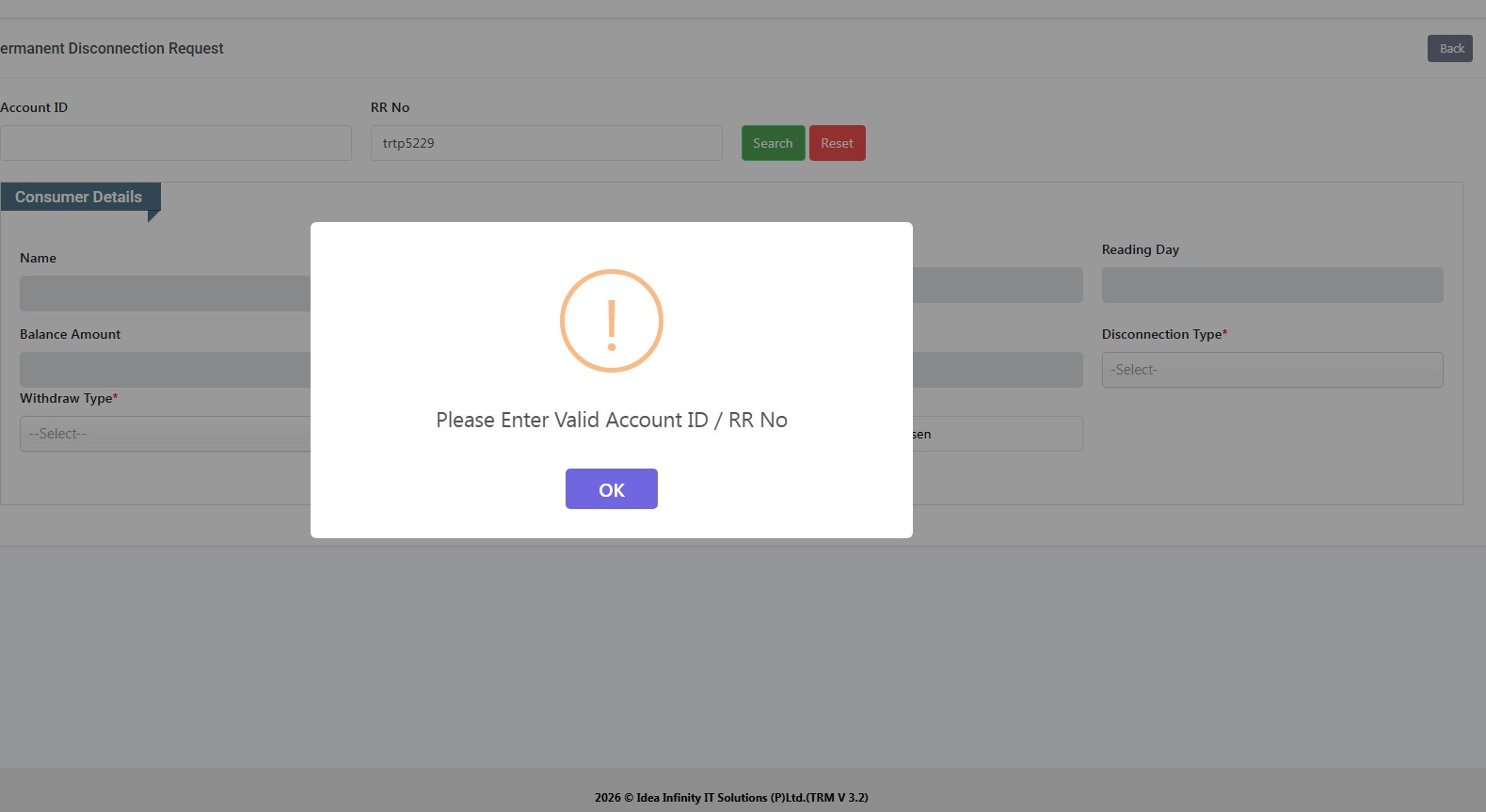Focus the Account ID input field
This screenshot has width=1486, height=812.
point(176,143)
